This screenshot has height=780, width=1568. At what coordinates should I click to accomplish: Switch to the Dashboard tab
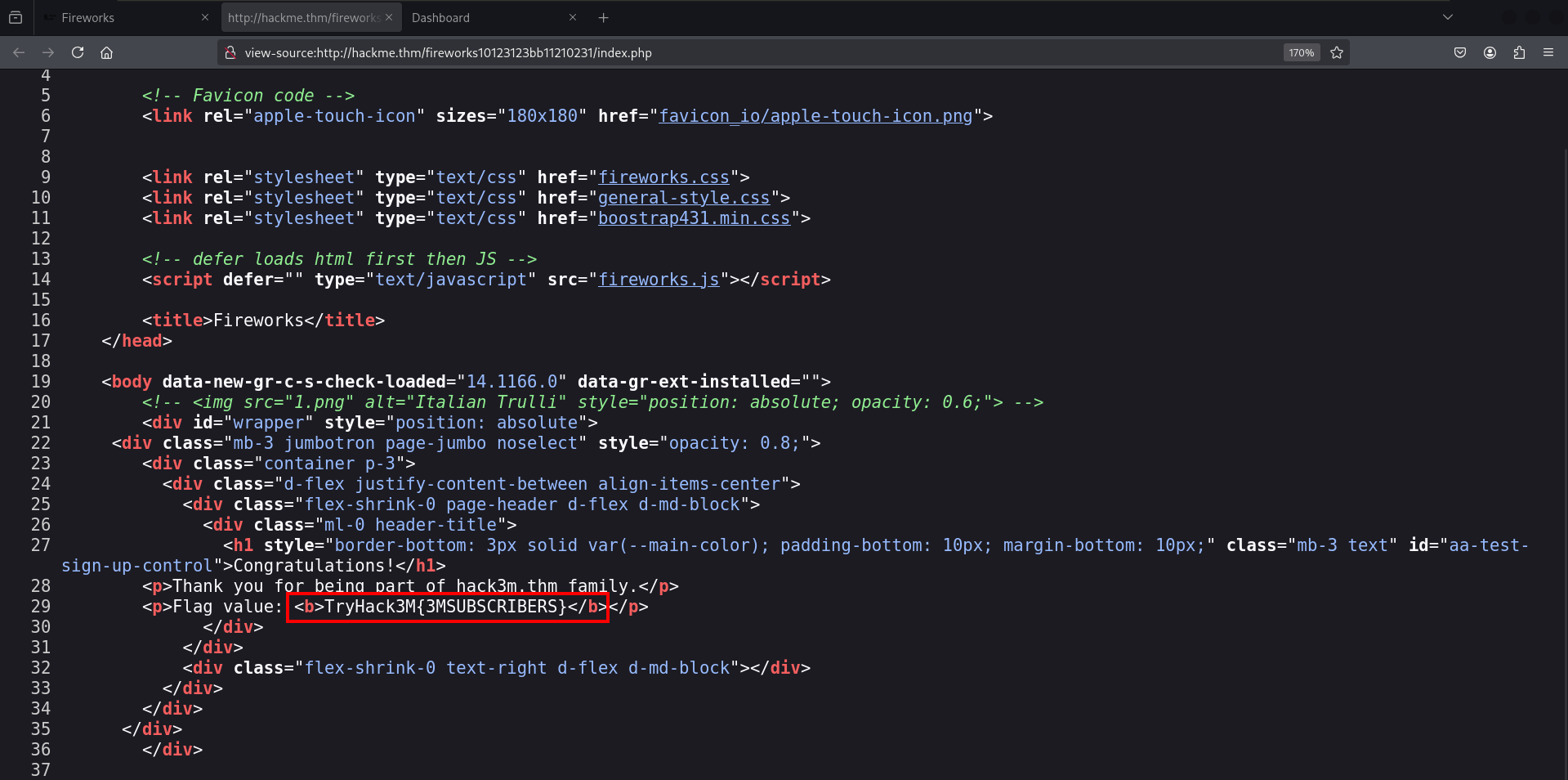(x=482, y=18)
